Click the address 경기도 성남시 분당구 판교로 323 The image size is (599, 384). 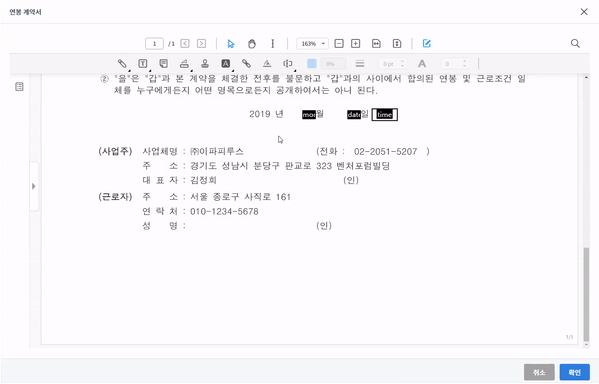(x=261, y=166)
